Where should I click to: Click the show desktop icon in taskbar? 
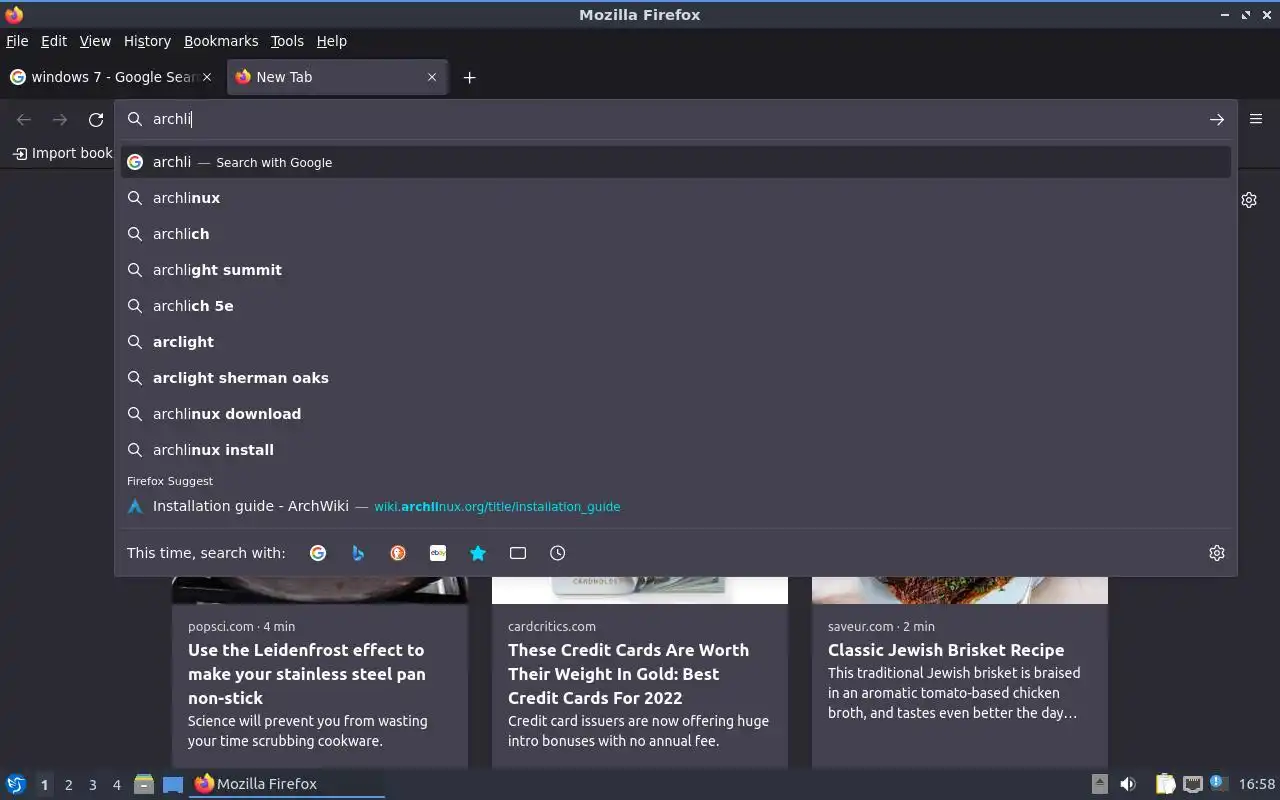pos(173,784)
